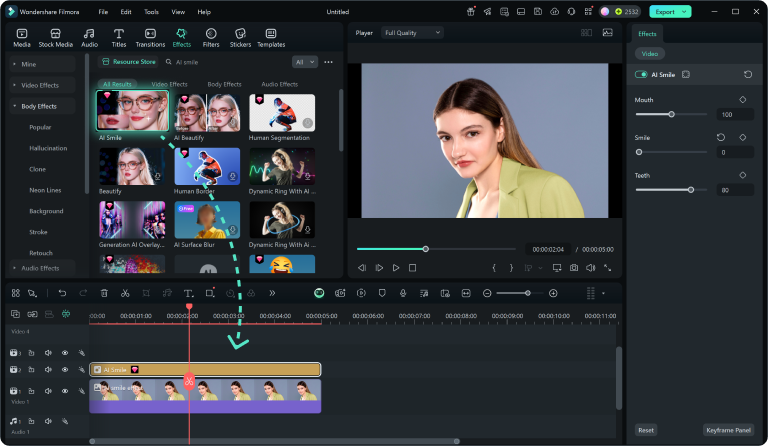Reset the Smile parameter
Screen dimensions: 768x446
(721, 137)
